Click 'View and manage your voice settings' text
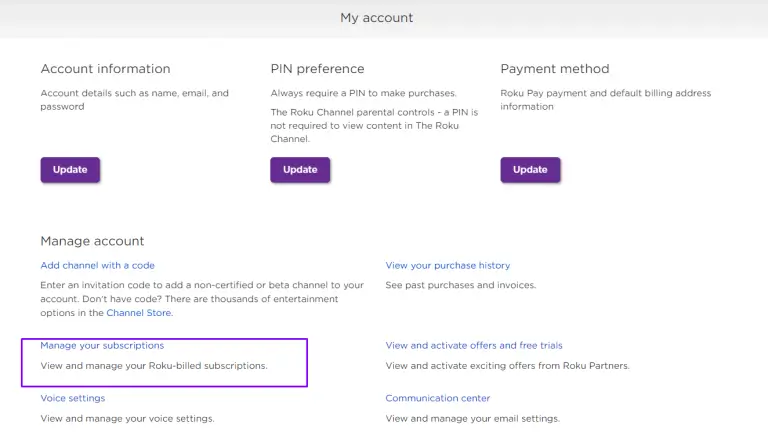The width and height of the screenshot is (768, 439). click(x=127, y=418)
